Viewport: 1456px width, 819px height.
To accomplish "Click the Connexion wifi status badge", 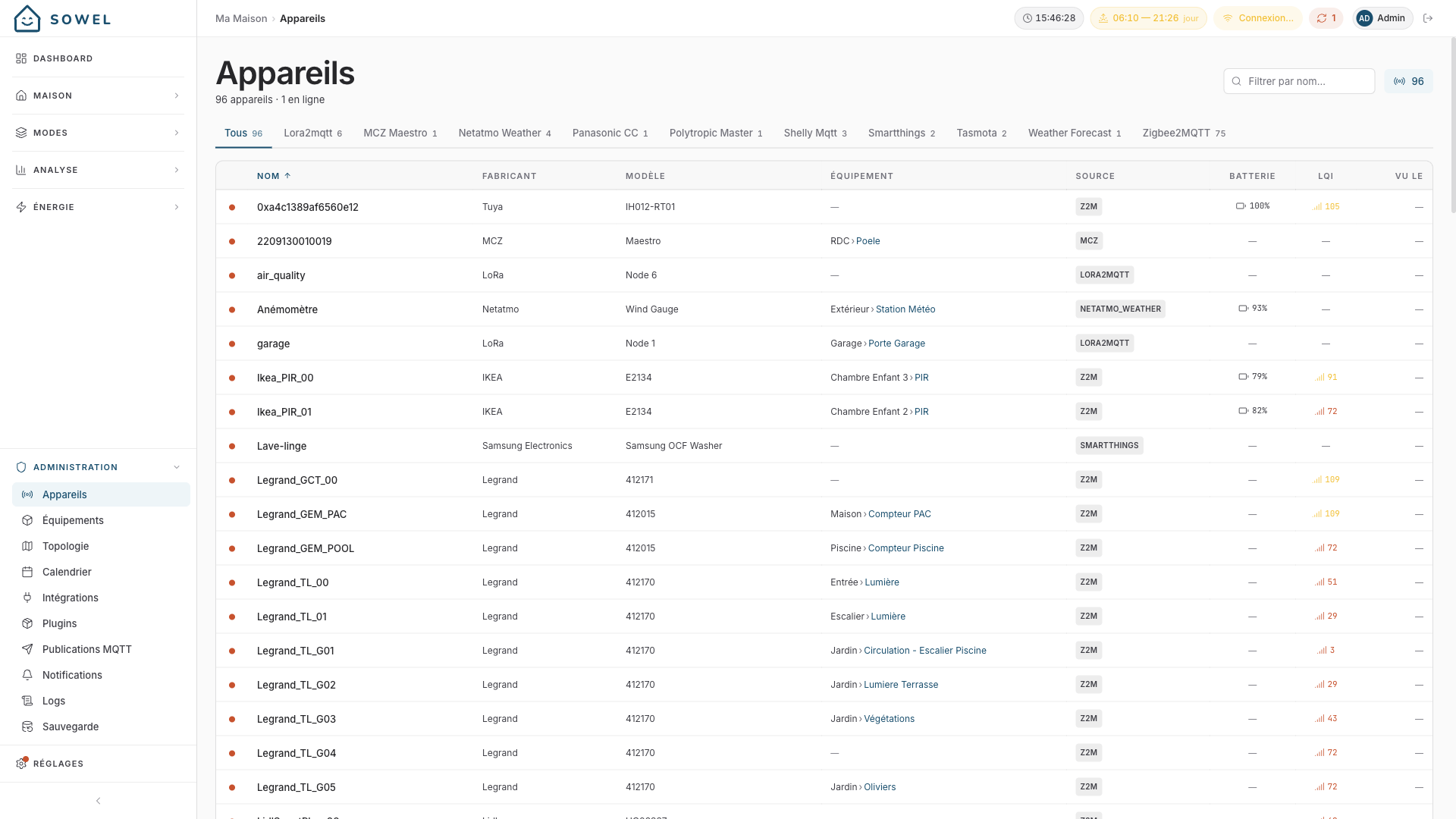I will 1258,18.
